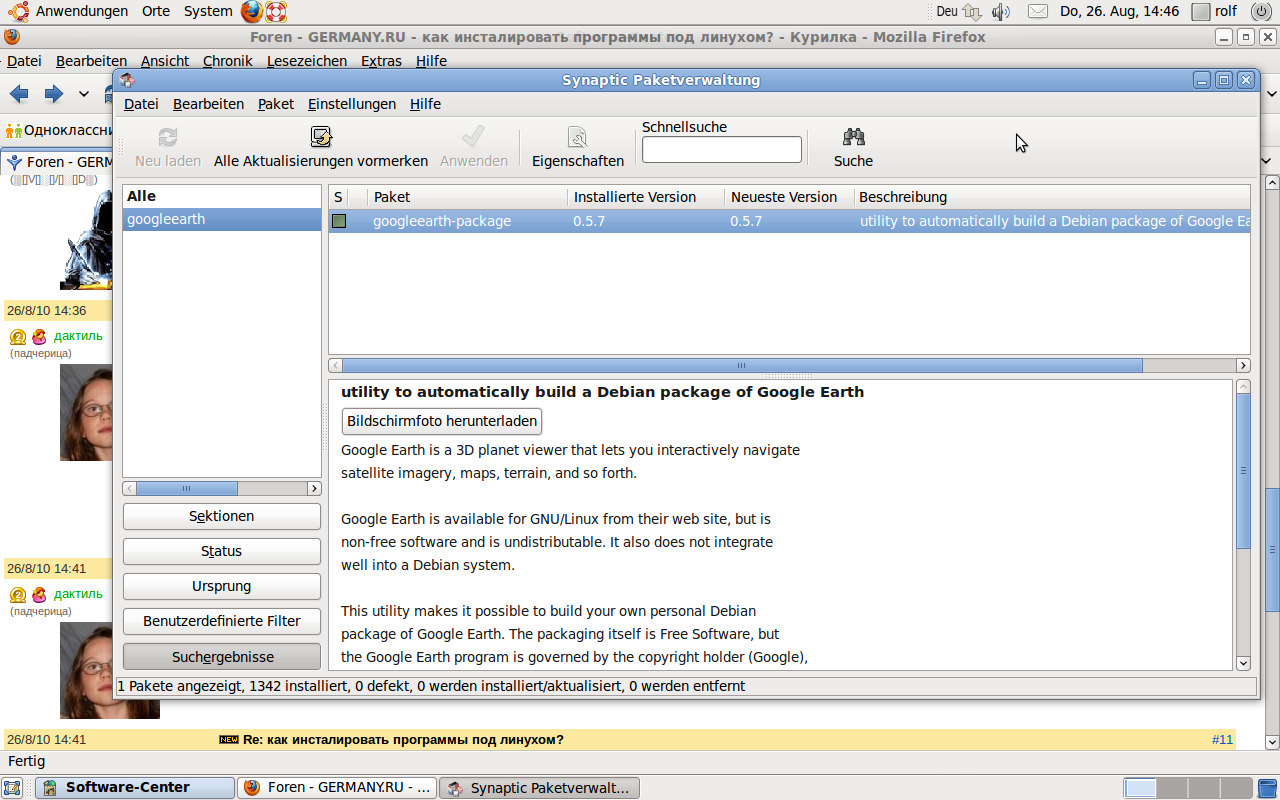Open the #11 post link
This screenshot has height=800, width=1280.
1222,740
